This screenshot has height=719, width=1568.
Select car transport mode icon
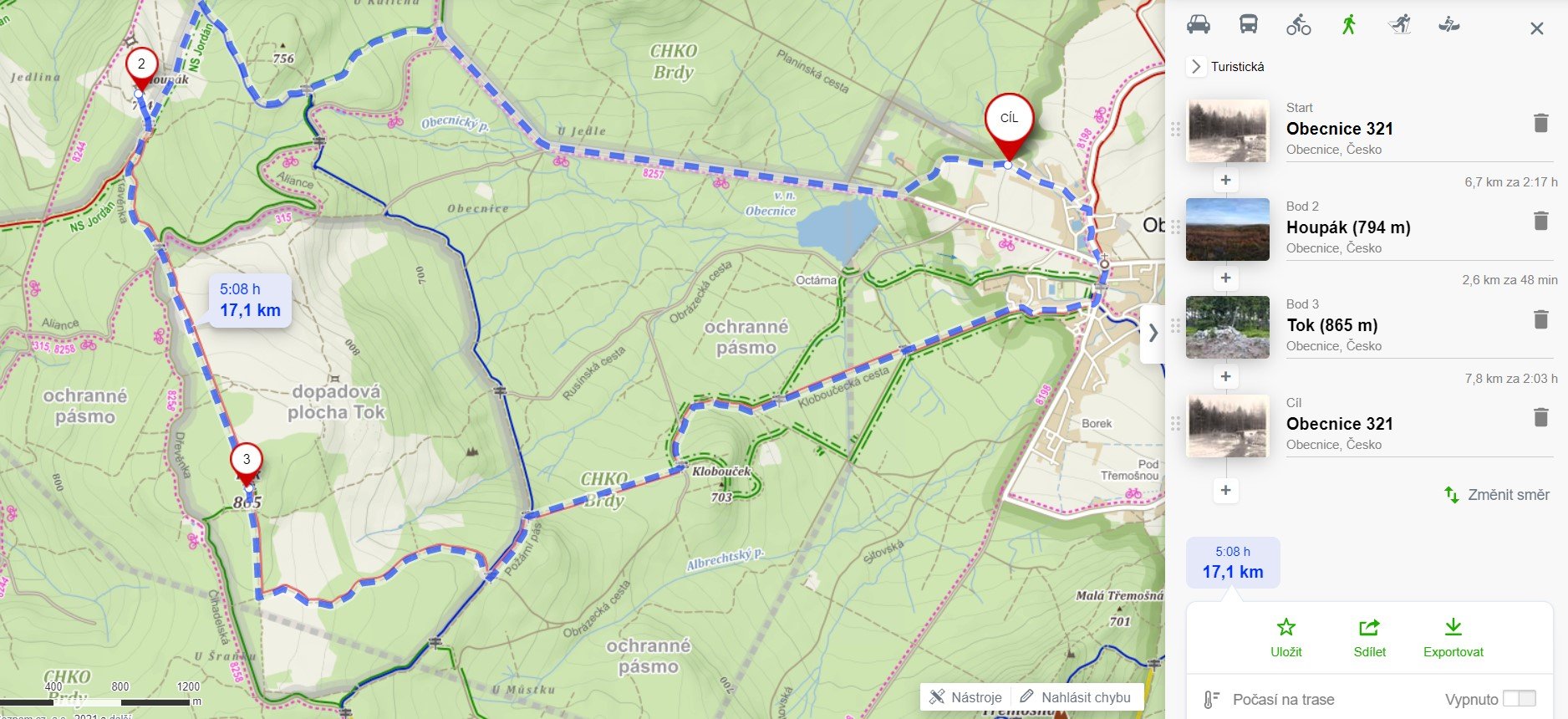tap(1199, 24)
